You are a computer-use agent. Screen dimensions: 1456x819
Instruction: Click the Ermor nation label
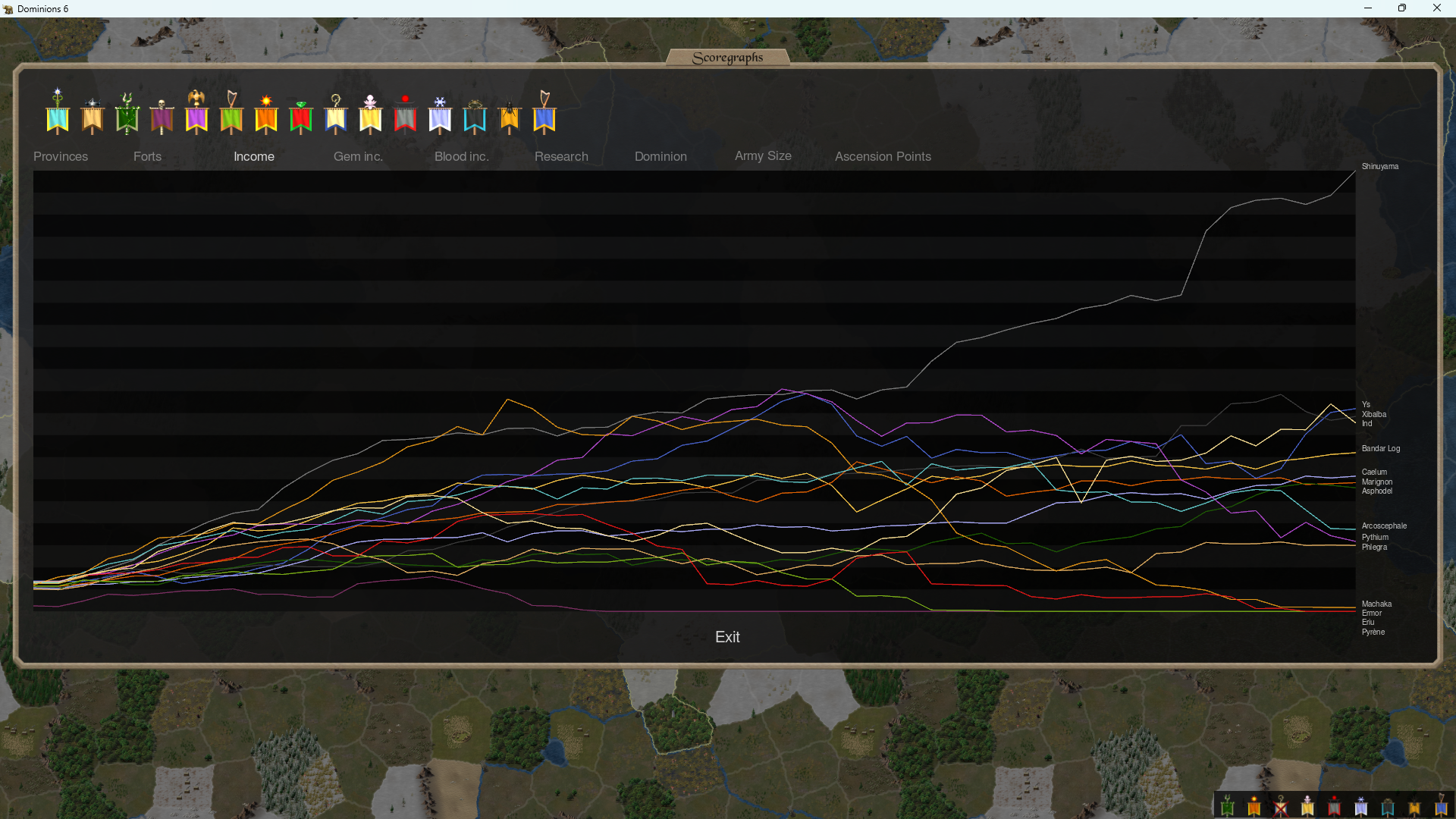click(1371, 613)
